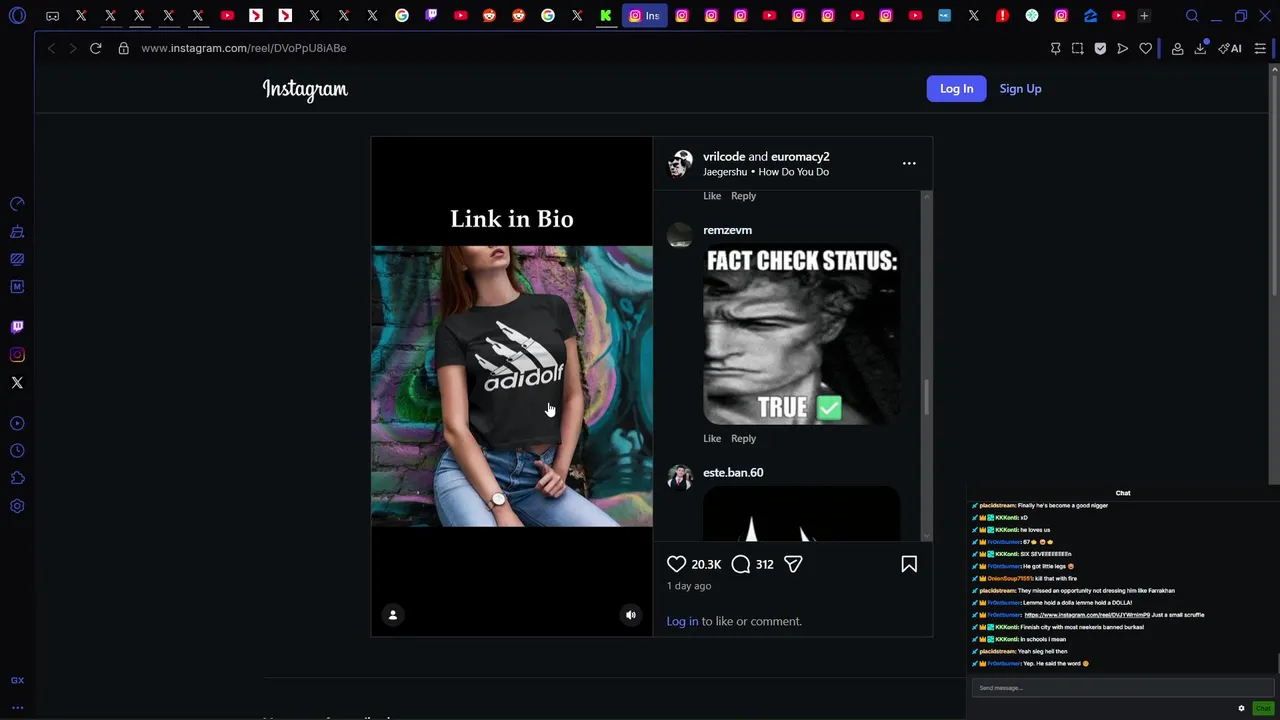Open GX Corner gamepad tab
The height and width of the screenshot is (720, 1280).
click(x=52, y=16)
